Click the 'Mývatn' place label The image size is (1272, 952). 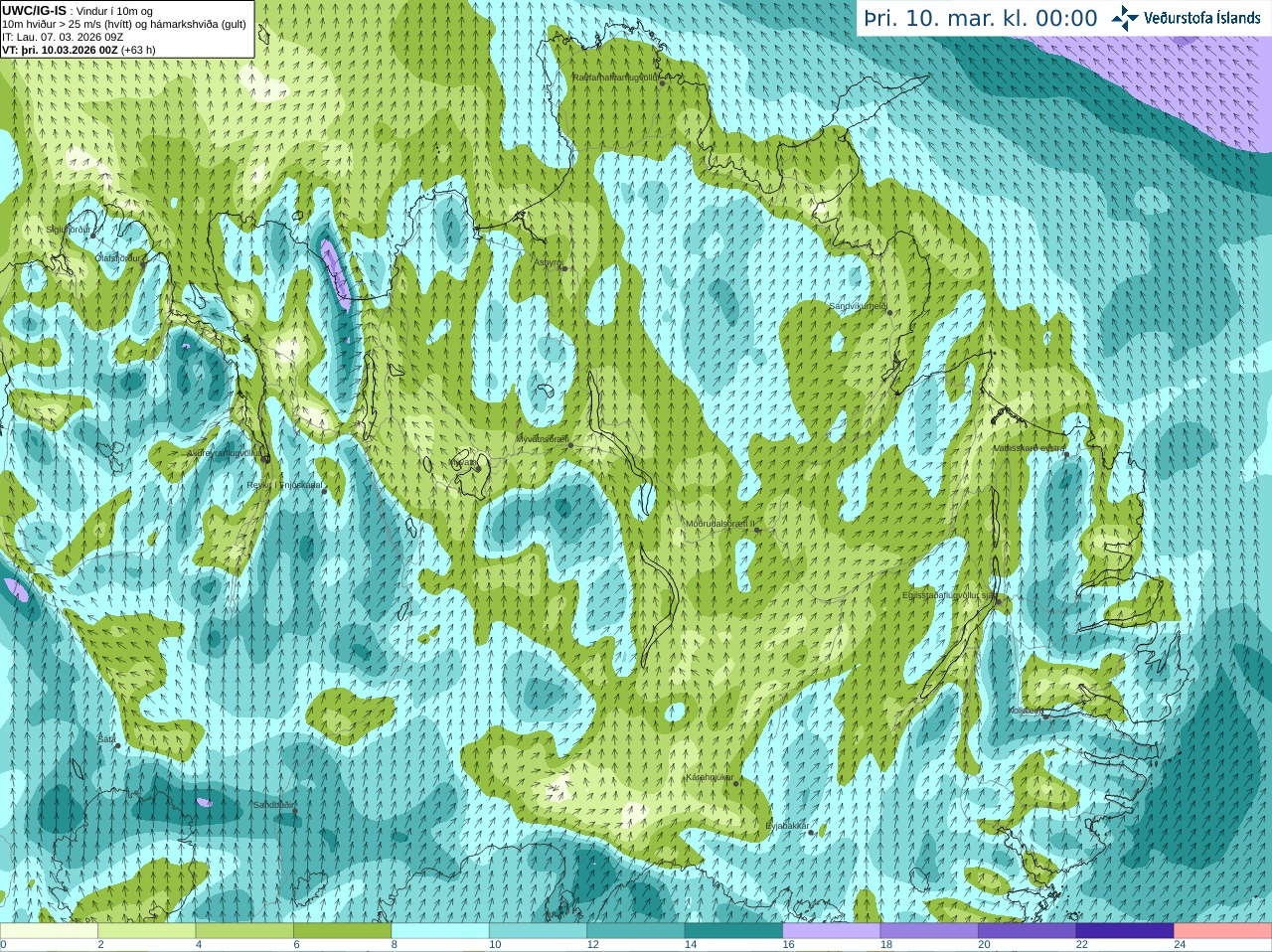[x=462, y=462]
